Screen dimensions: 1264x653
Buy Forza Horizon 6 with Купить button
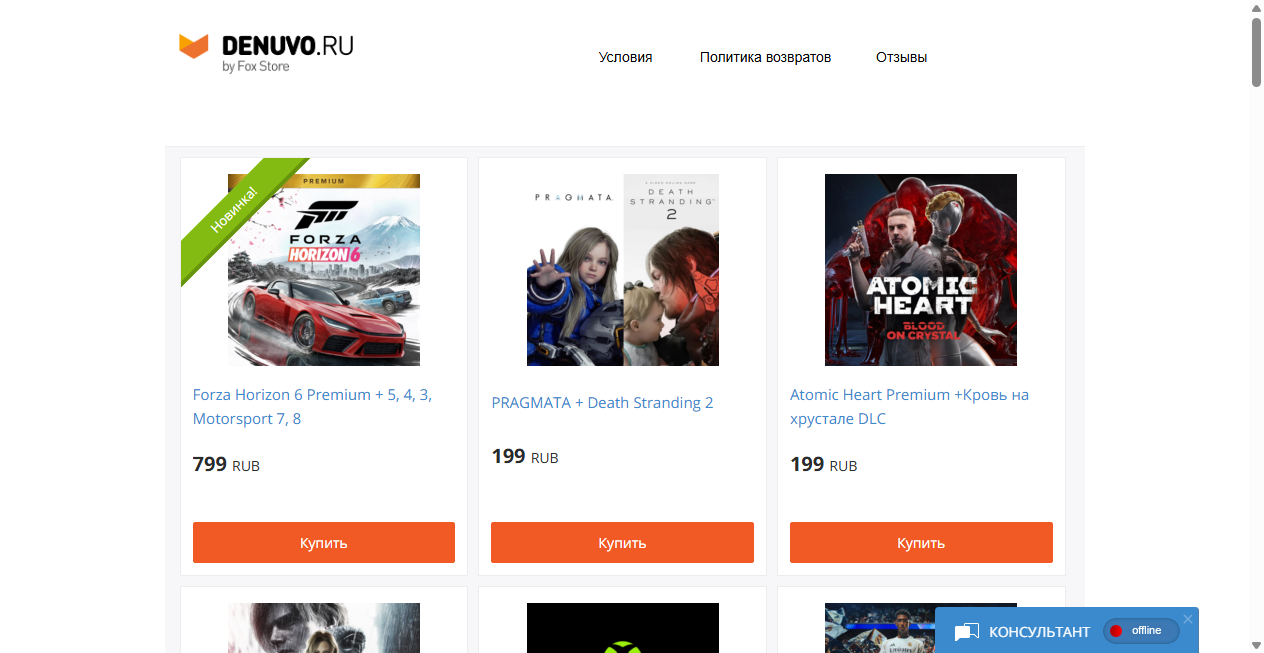(324, 542)
